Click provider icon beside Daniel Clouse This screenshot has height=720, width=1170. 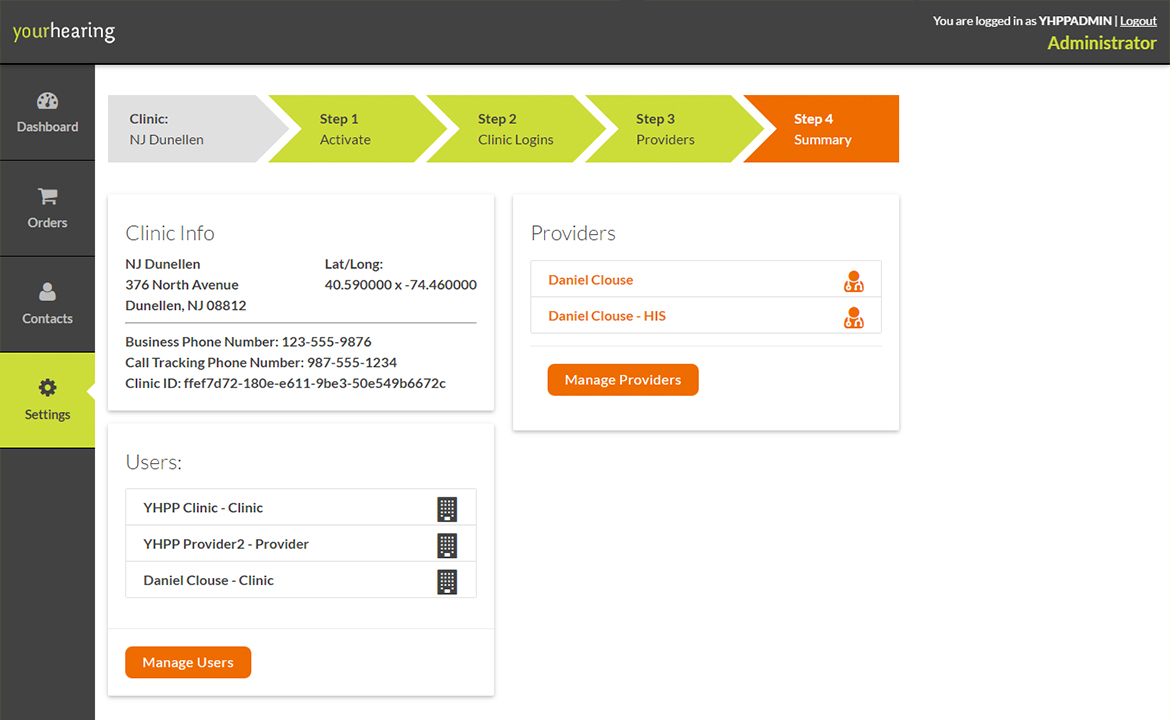[x=854, y=281]
